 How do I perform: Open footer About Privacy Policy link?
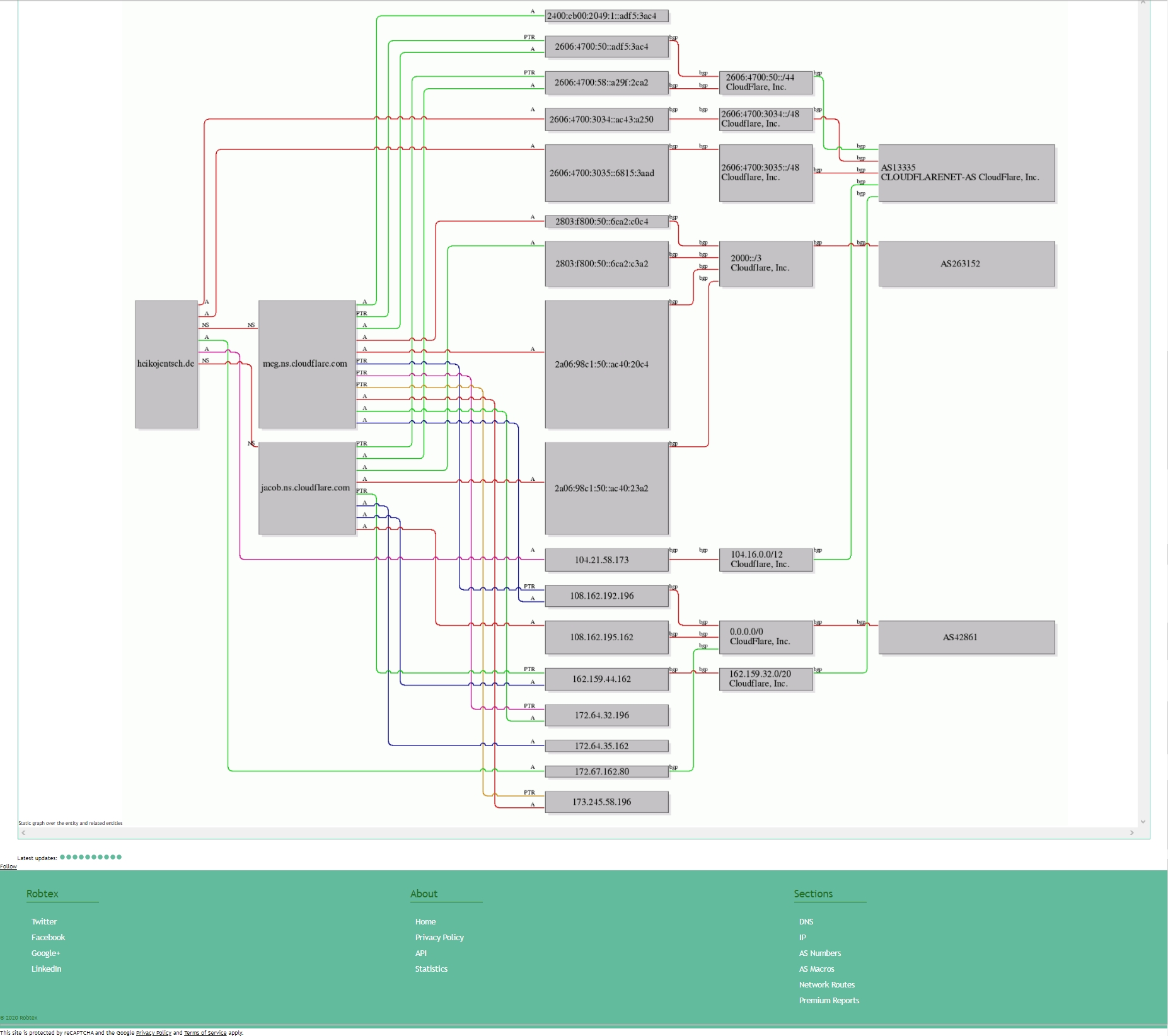[439, 937]
